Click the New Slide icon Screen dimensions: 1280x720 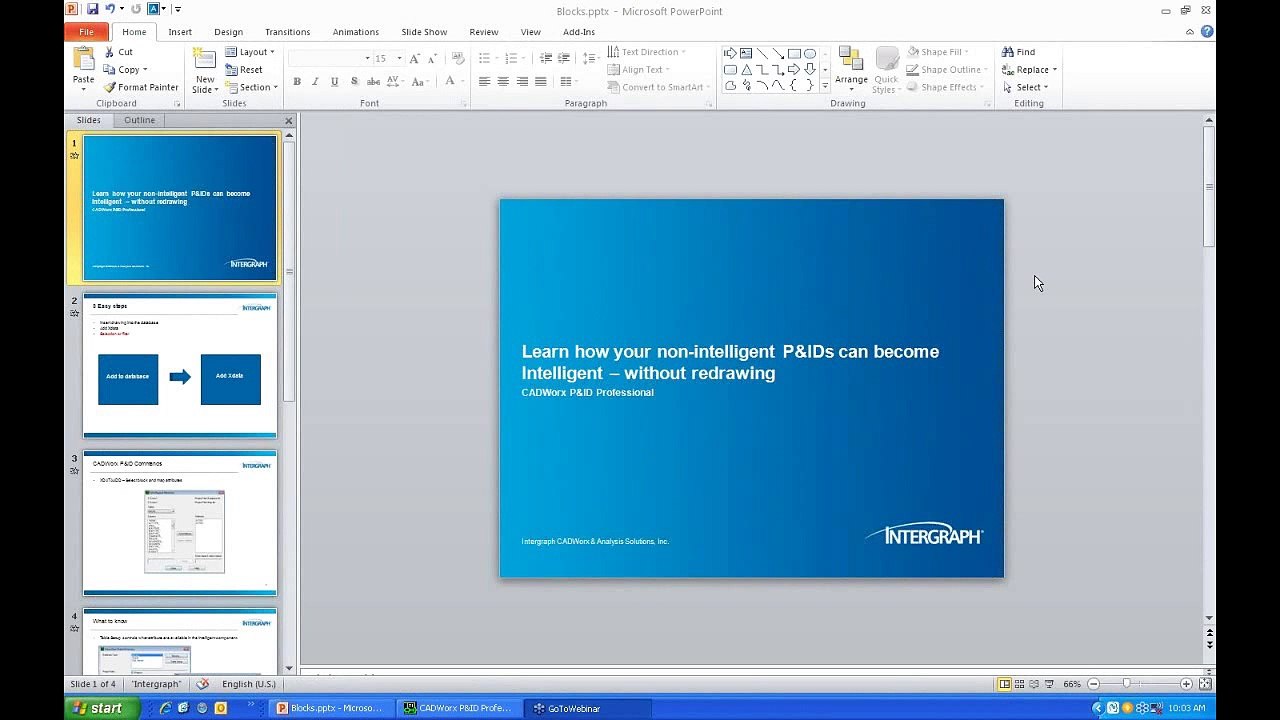click(x=204, y=58)
